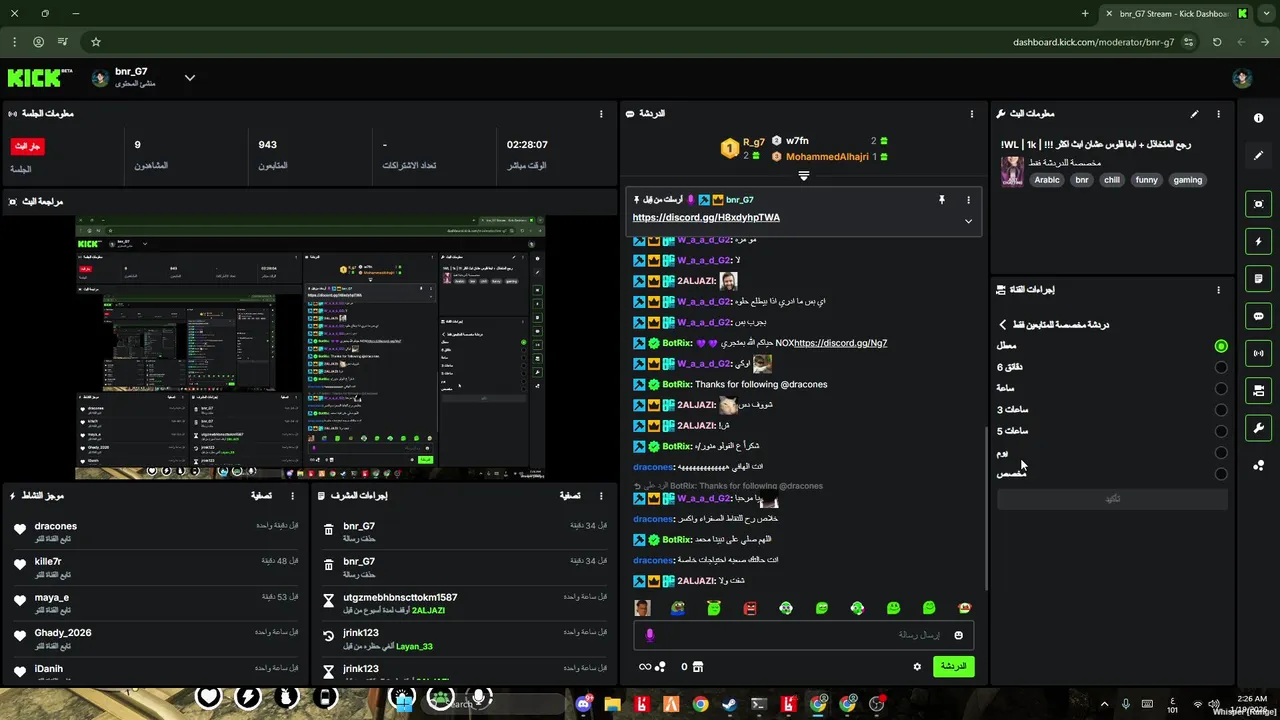Go back from followers-only chat submenu
Image resolution: width=1280 pixels, height=720 pixels.
[x=1002, y=325]
